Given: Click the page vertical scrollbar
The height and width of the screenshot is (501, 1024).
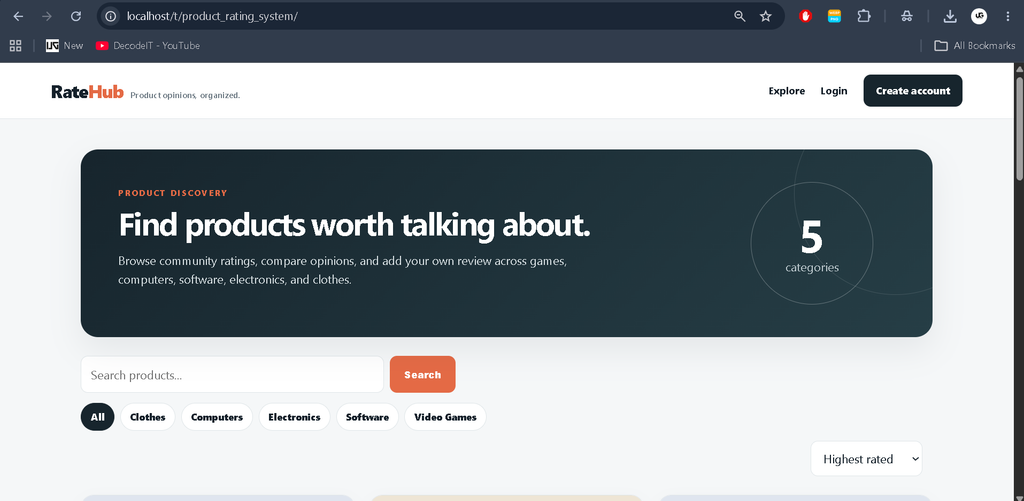Looking at the screenshot, I should (1019, 127).
